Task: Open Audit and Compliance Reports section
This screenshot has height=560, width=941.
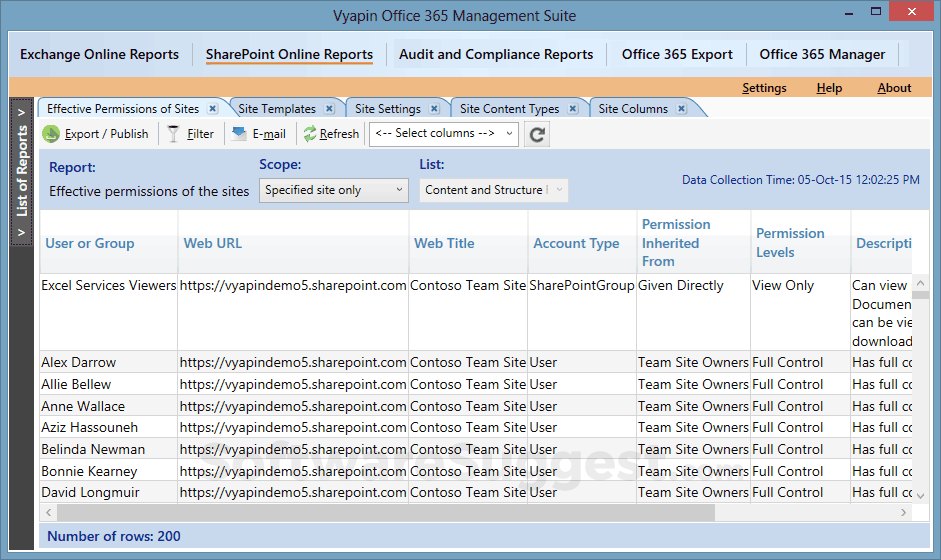Action: [496, 55]
